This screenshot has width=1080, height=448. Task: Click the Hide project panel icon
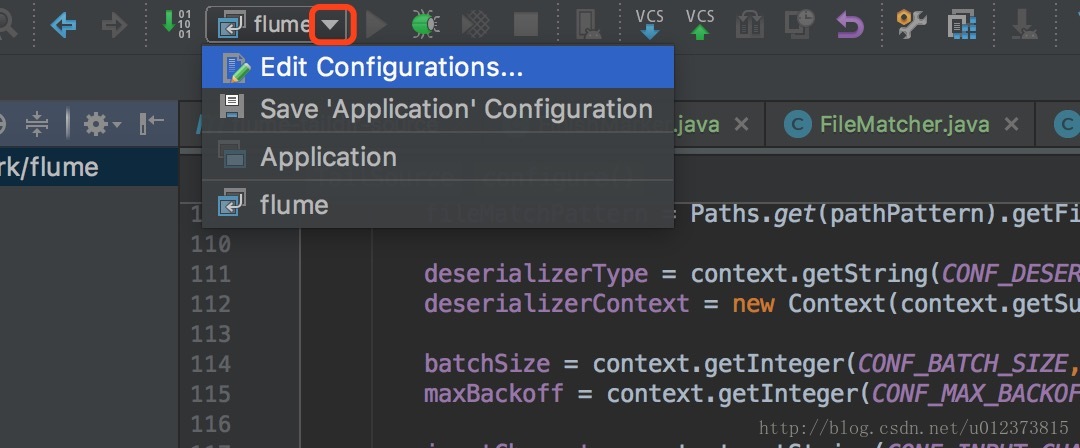point(152,124)
